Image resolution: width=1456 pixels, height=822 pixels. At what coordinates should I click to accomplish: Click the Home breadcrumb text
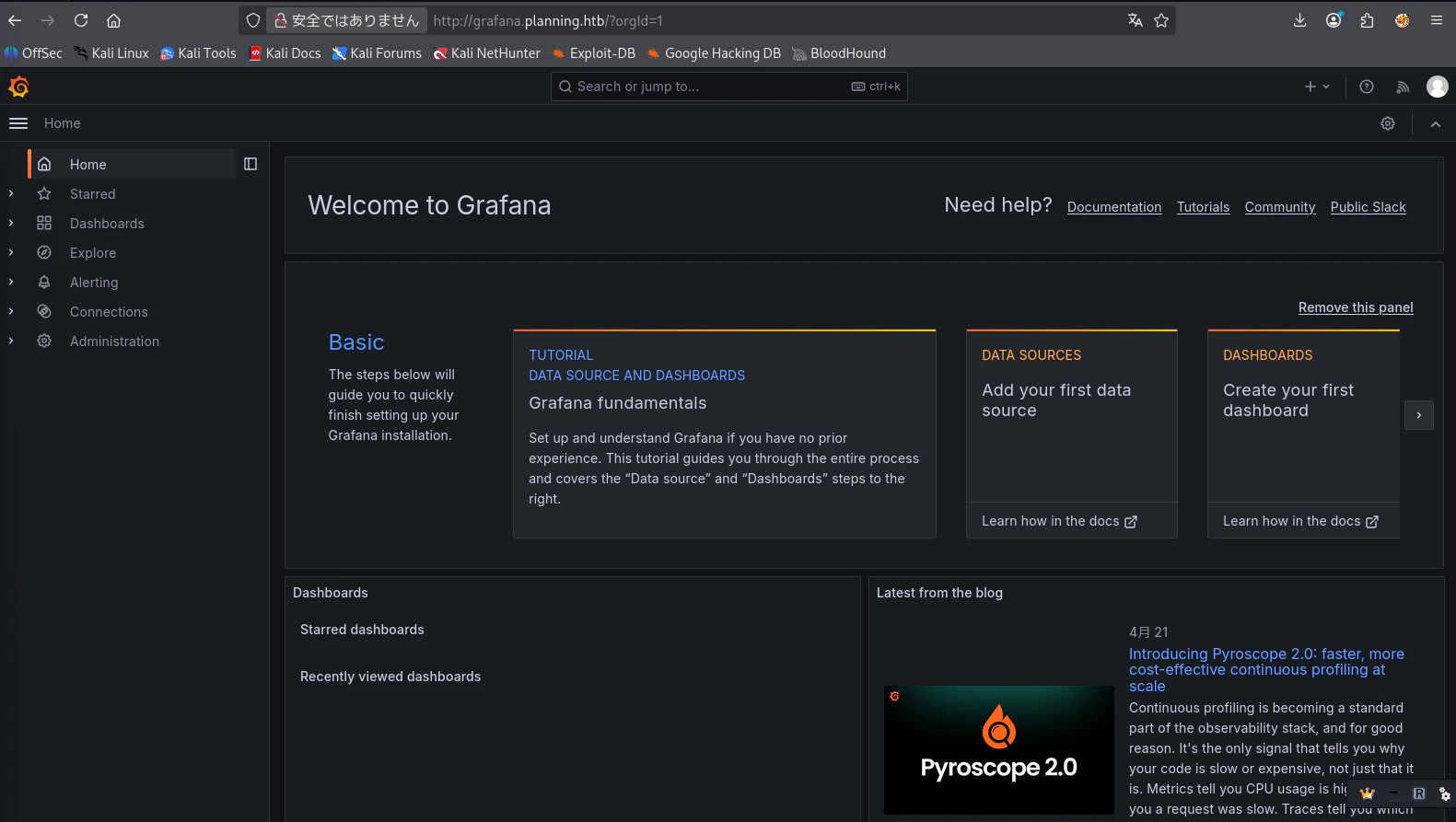pyautogui.click(x=63, y=123)
